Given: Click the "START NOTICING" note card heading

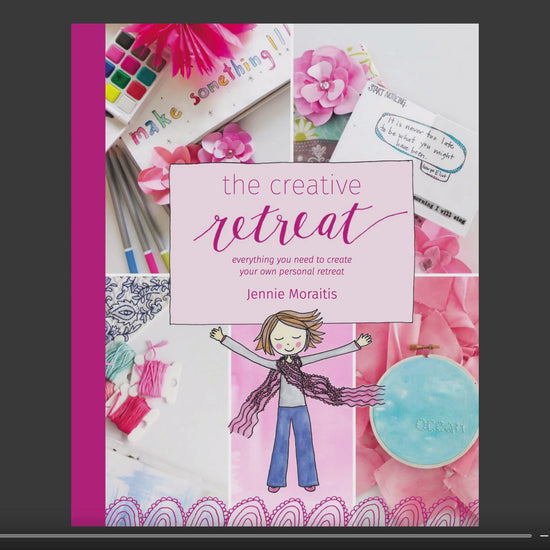Looking at the screenshot, I should (387, 95).
